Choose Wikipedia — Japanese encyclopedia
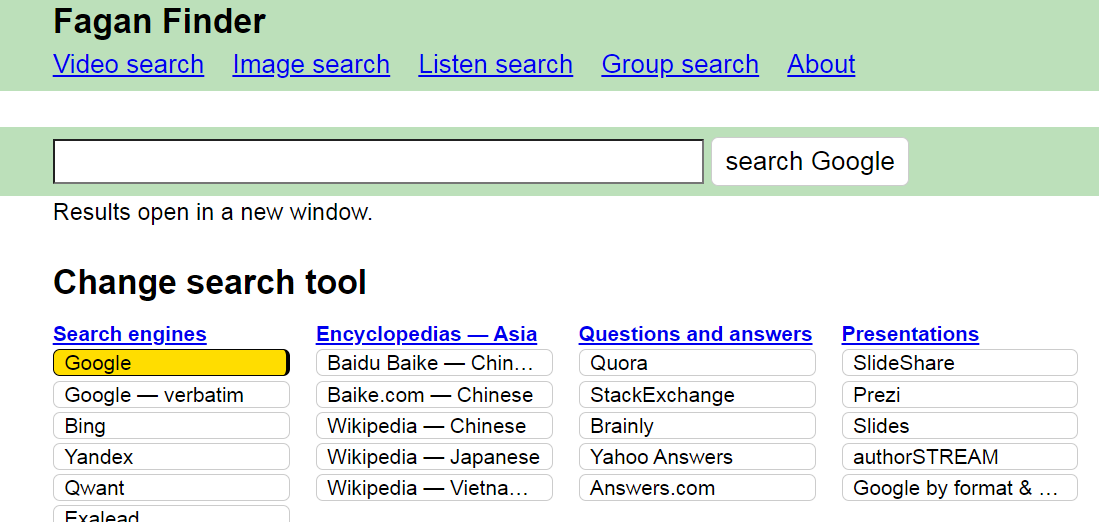The height and width of the screenshot is (522, 1099). click(434, 457)
